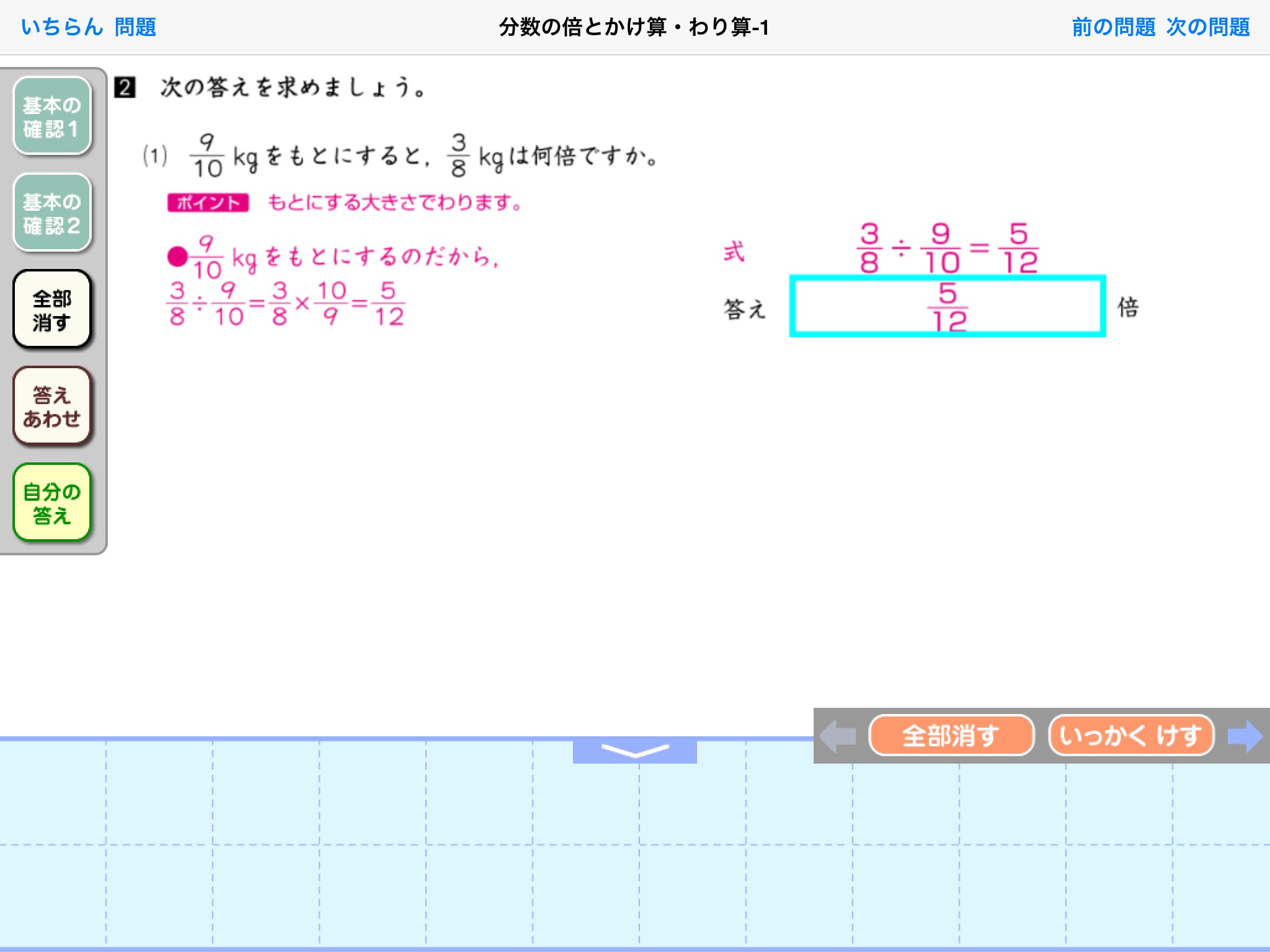Viewport: 1270px width, 952px height.
Task: Collapse the handwriting panel with chevron
Action: (x=635, y=751)
